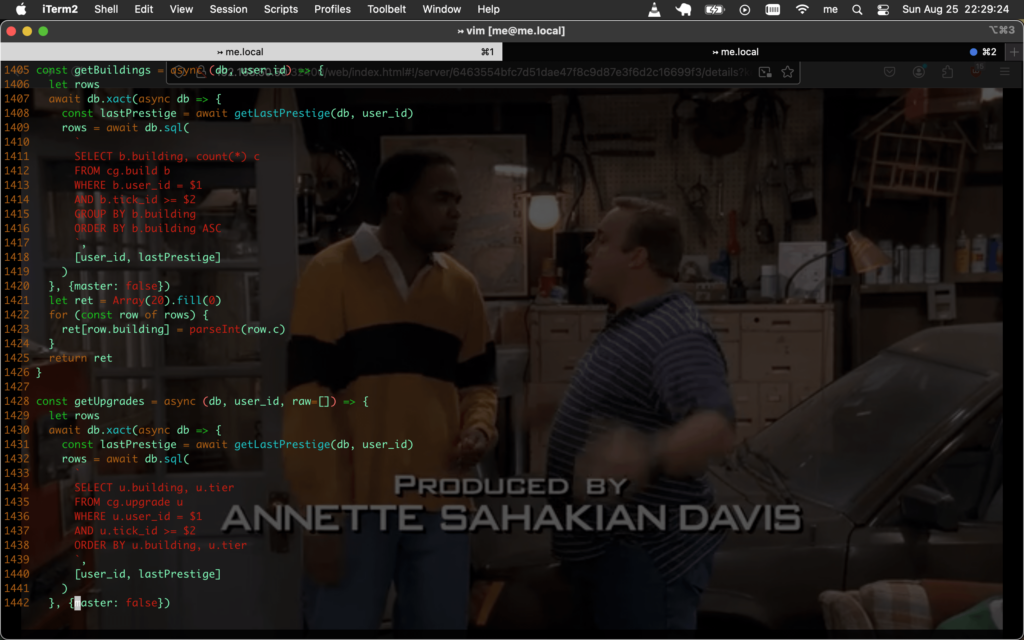Click "return ret" on line 1425
The width and height of the screenshot is (1024, 640).
point(80,358)
